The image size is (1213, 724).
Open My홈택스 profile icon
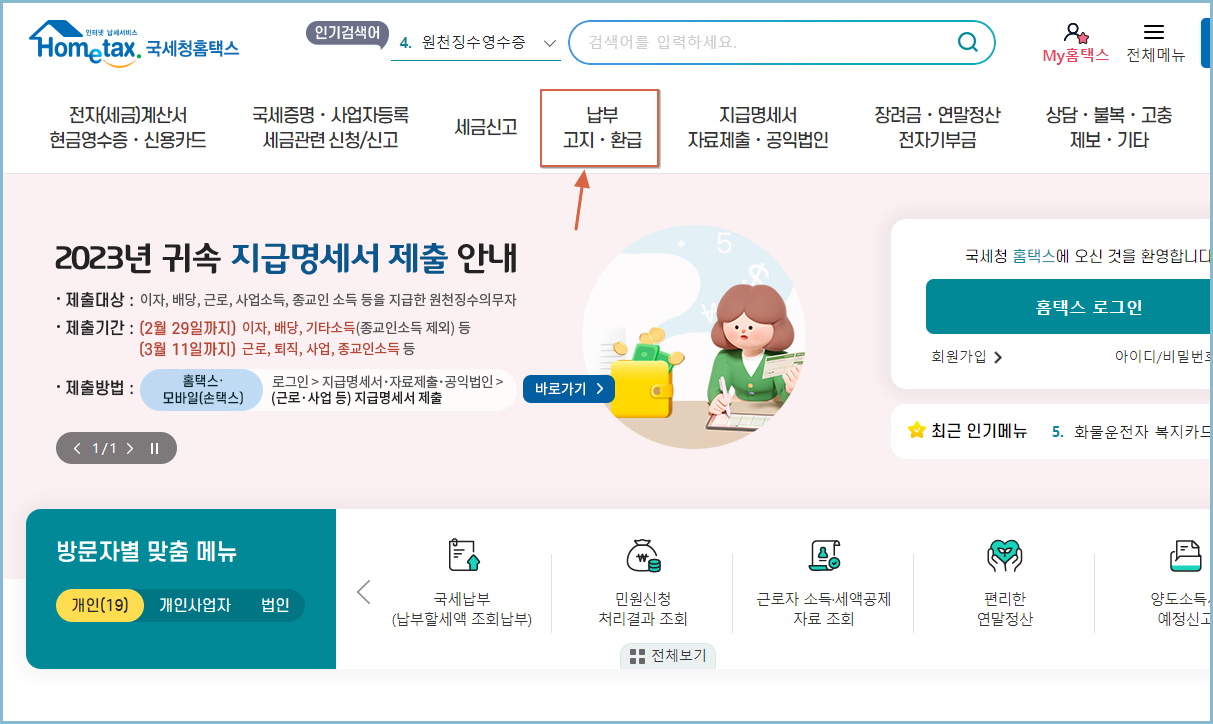[1076, 32]
